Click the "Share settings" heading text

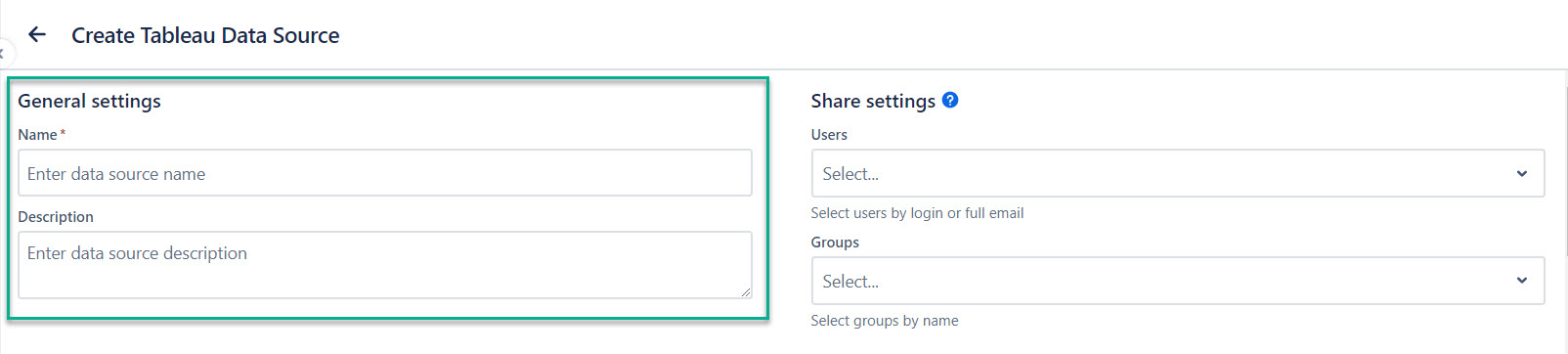[x=873, y=101]
